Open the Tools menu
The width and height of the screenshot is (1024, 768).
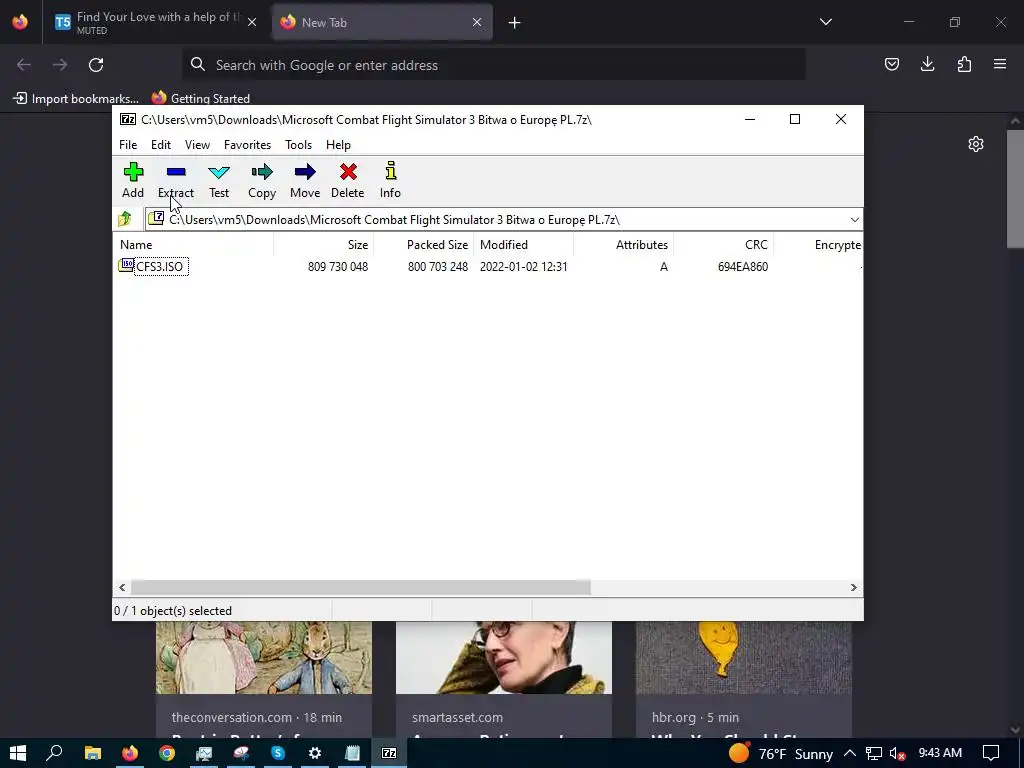pos(298,145)
